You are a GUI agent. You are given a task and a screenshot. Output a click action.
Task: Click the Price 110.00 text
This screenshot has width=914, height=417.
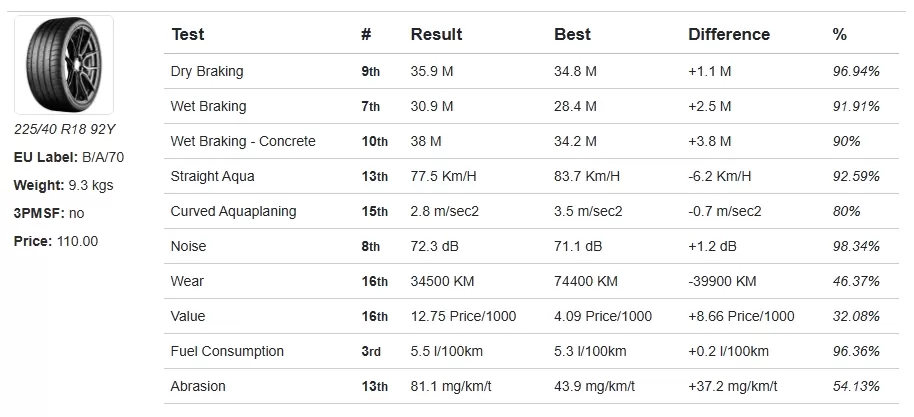coord(56,241)
